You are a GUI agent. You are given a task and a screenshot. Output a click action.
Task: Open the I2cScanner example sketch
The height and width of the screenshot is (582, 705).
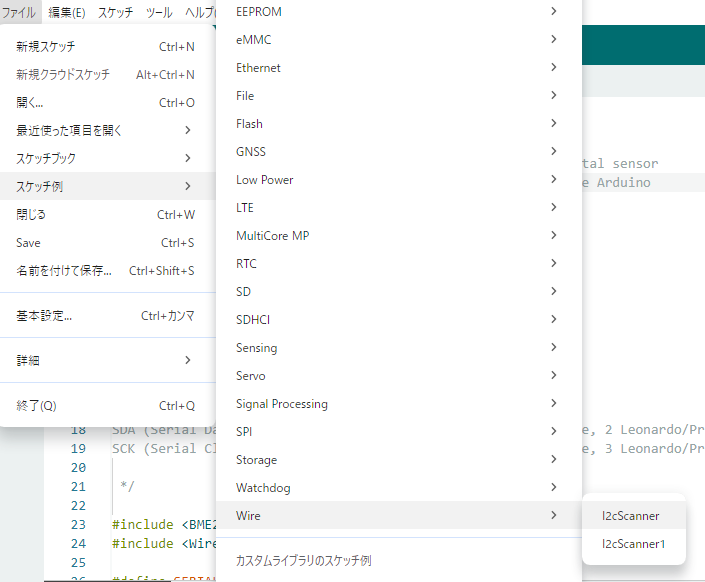(x=630, y=516)
